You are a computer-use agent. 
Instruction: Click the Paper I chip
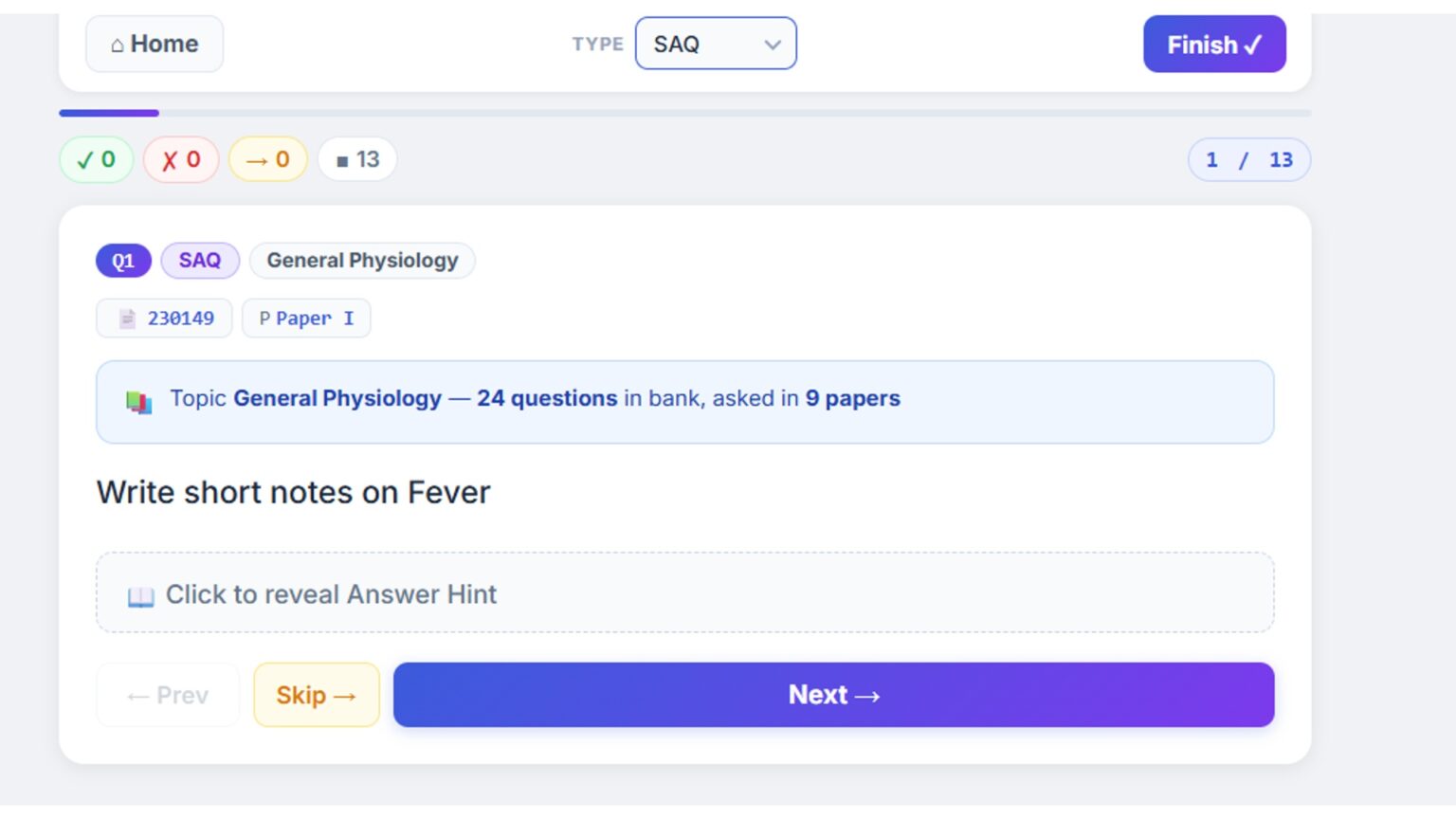306,318
